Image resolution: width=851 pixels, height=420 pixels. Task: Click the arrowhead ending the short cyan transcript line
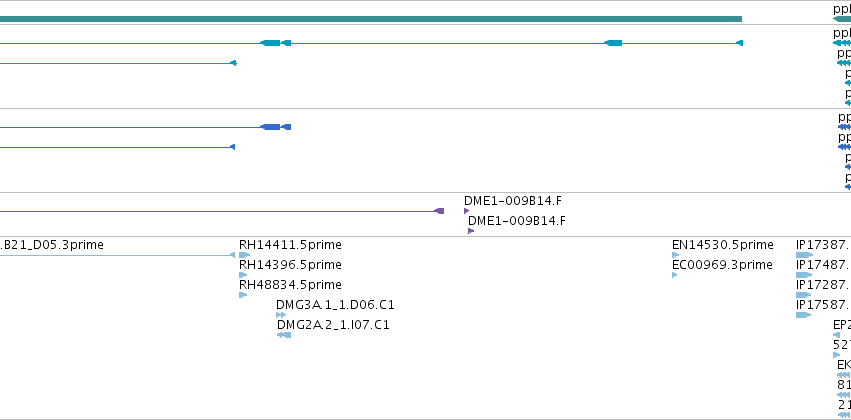pyautogui.click(x=233, y=63)
